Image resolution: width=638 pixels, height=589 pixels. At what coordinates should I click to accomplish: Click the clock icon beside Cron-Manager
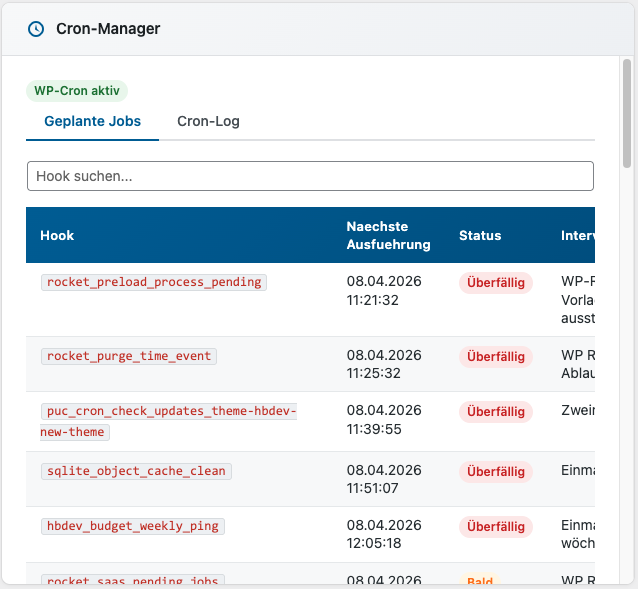(36, 29)
